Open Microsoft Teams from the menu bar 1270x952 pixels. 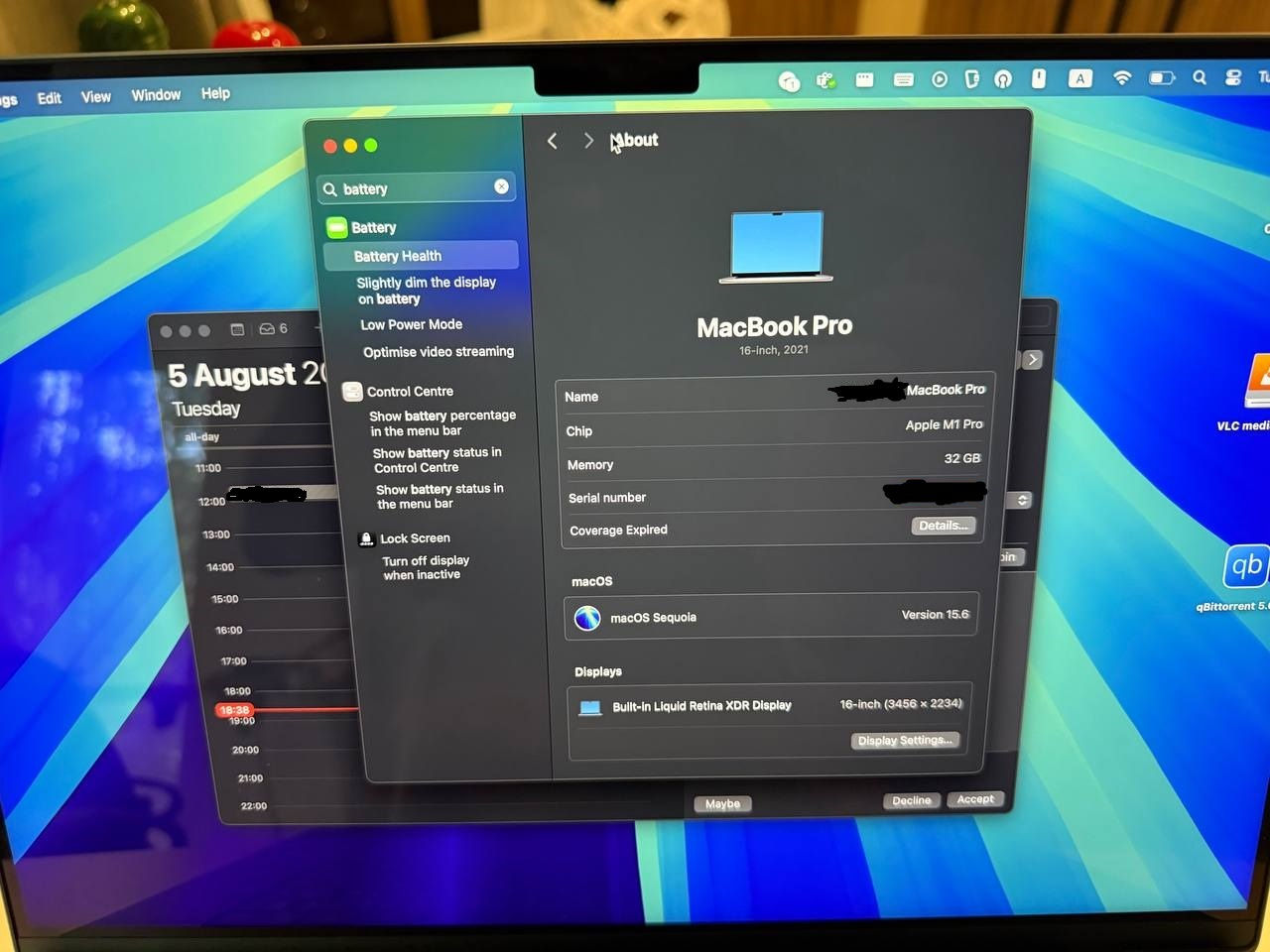coord(825,80)
